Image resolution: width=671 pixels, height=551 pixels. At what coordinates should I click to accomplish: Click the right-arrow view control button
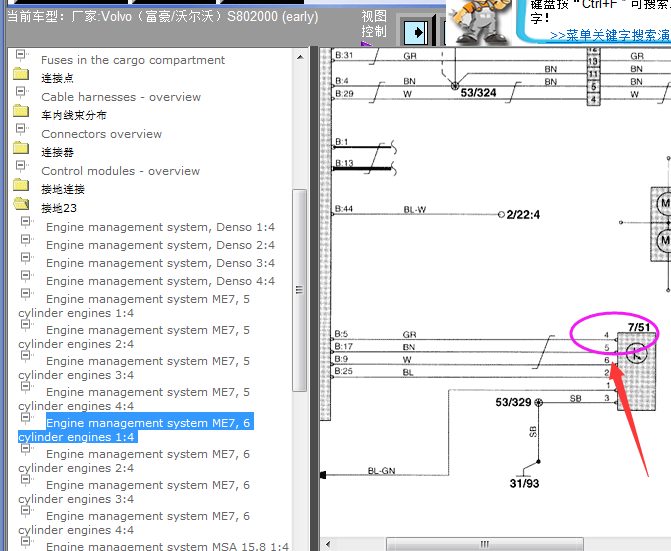pos(416,33)
